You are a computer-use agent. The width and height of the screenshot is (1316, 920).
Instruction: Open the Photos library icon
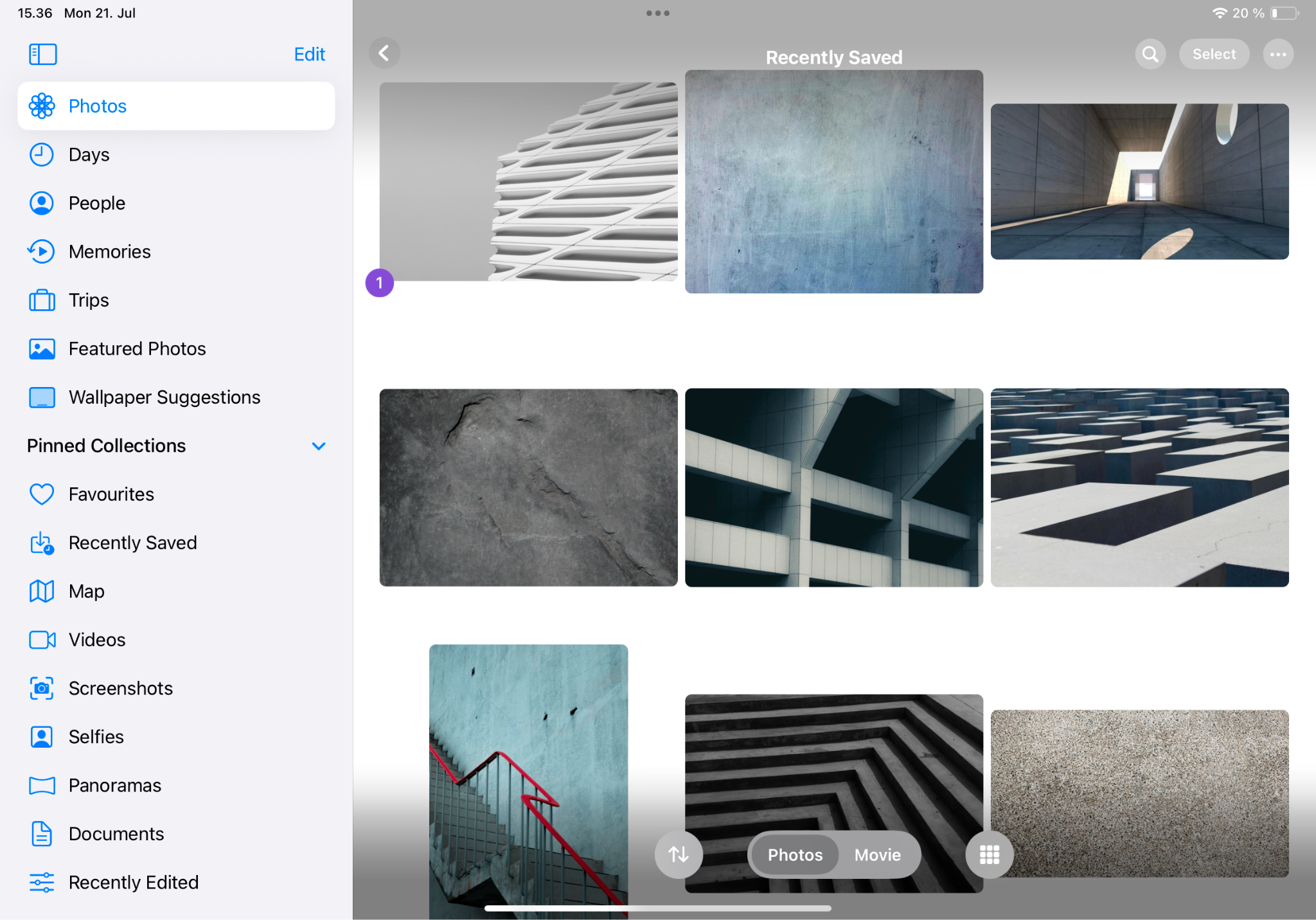click(42, 106)
